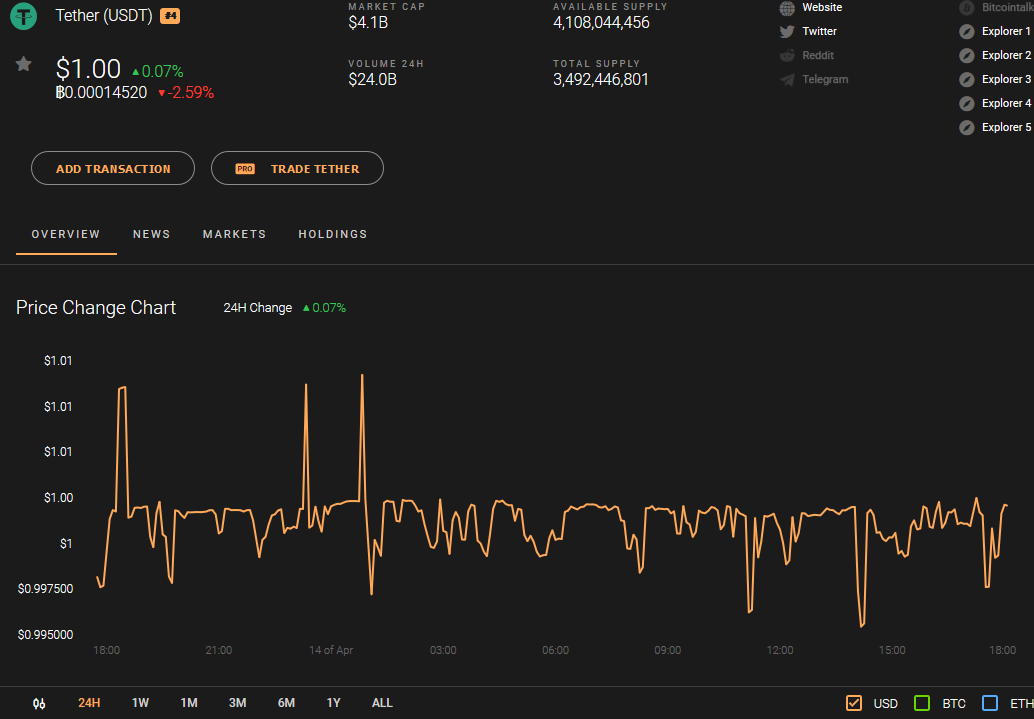Click the 4,108,044,456 available supply value

tap(601, 22)
